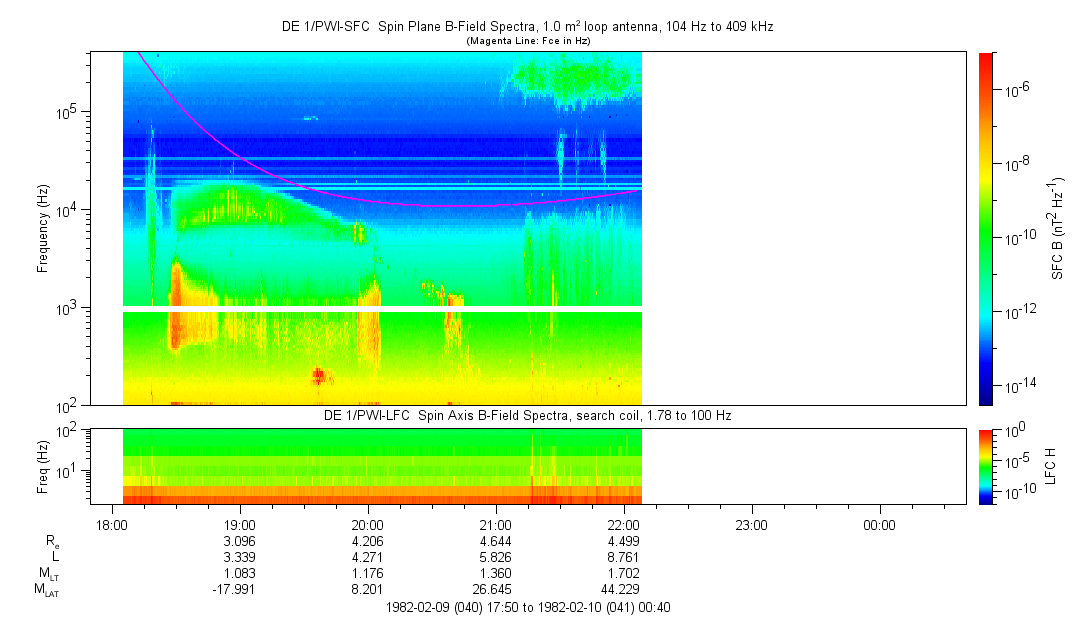Select the Freq (Hz) label of lower panel

(43, 466)
